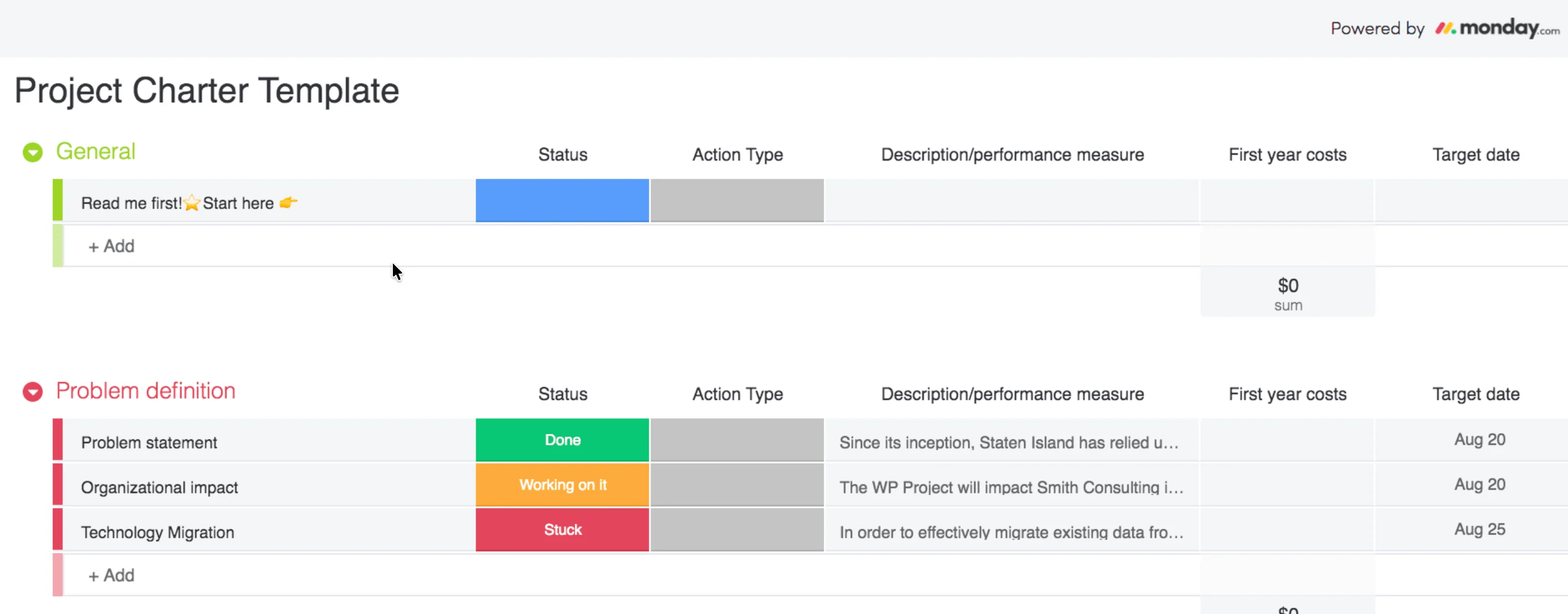Click the Problem definition group title
Screen dimensions: 1568x614
point(145,390)
